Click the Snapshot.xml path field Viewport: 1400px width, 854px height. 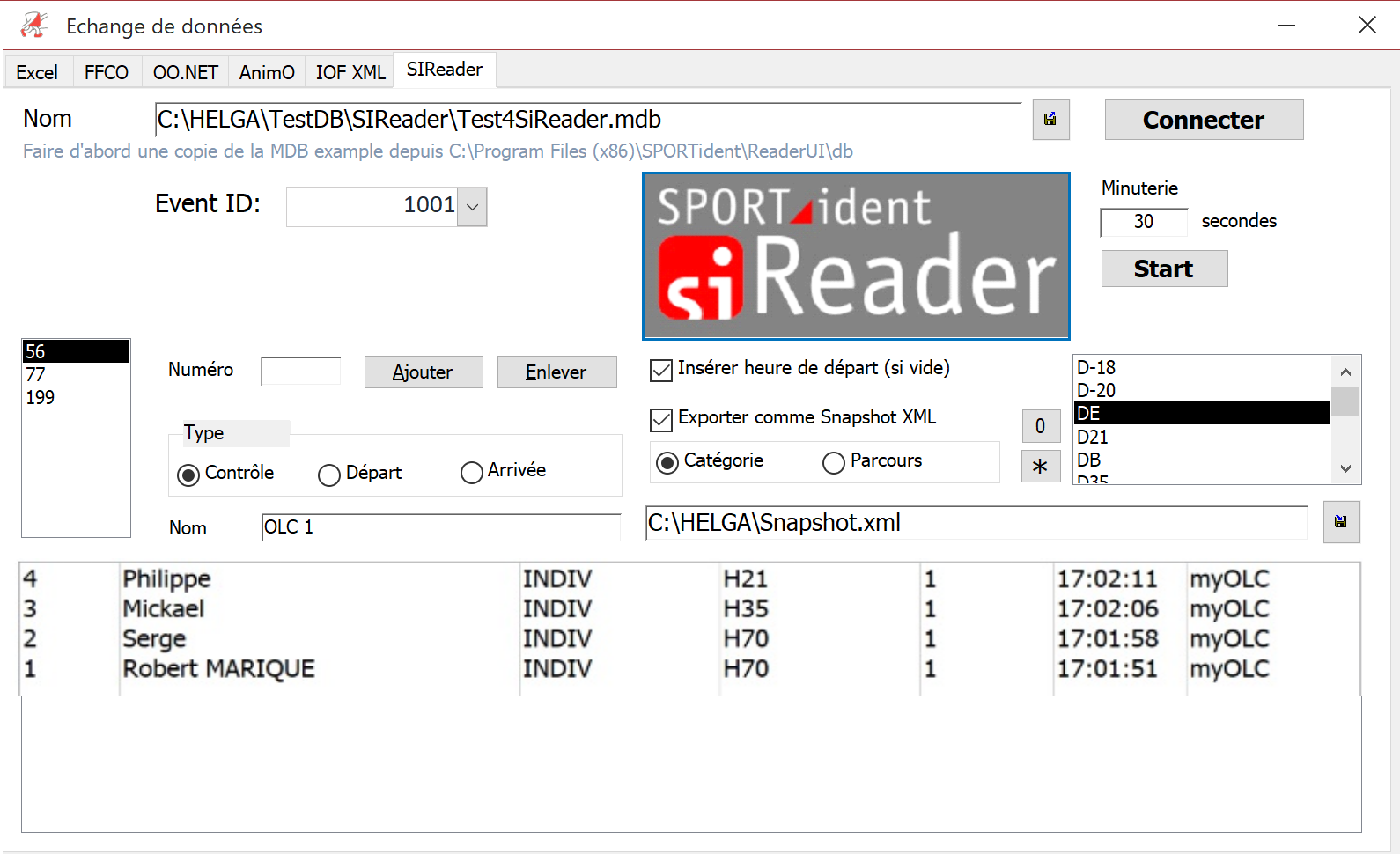pos(976,523)
